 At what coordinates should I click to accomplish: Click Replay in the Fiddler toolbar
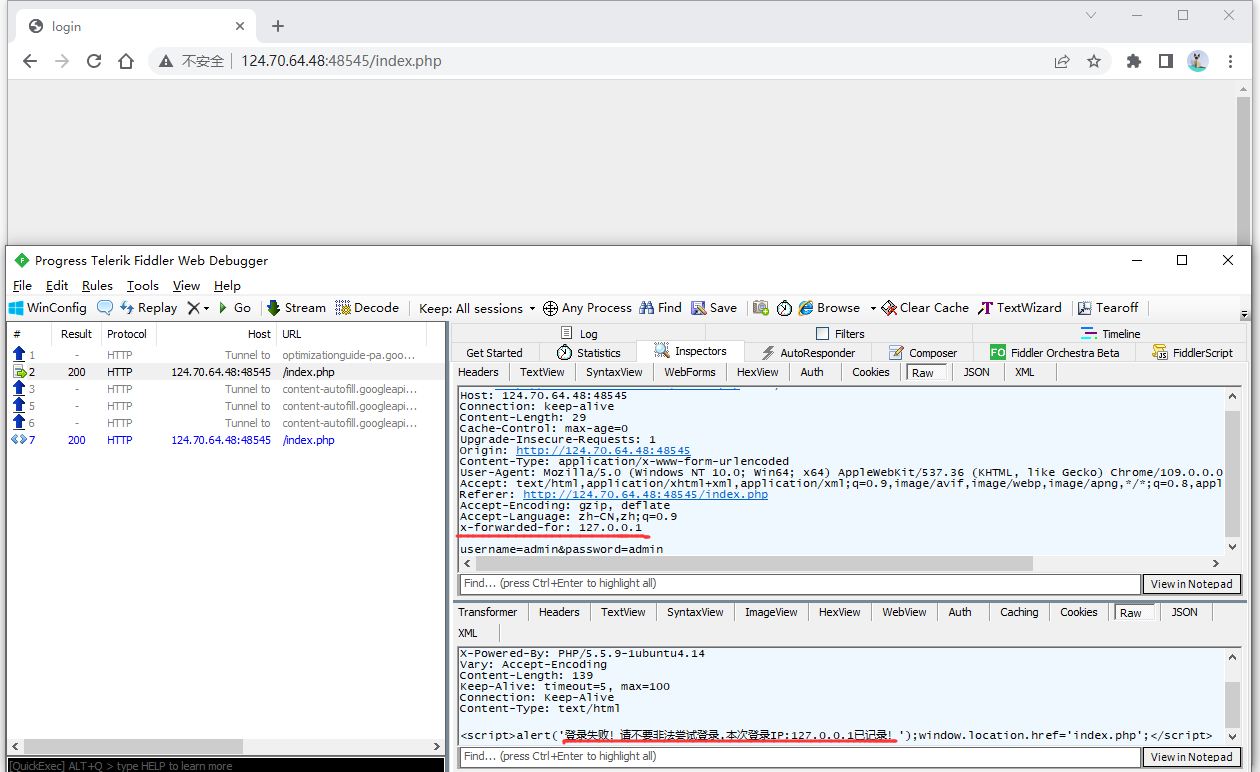pyautogui.click(x=148, y=308)
